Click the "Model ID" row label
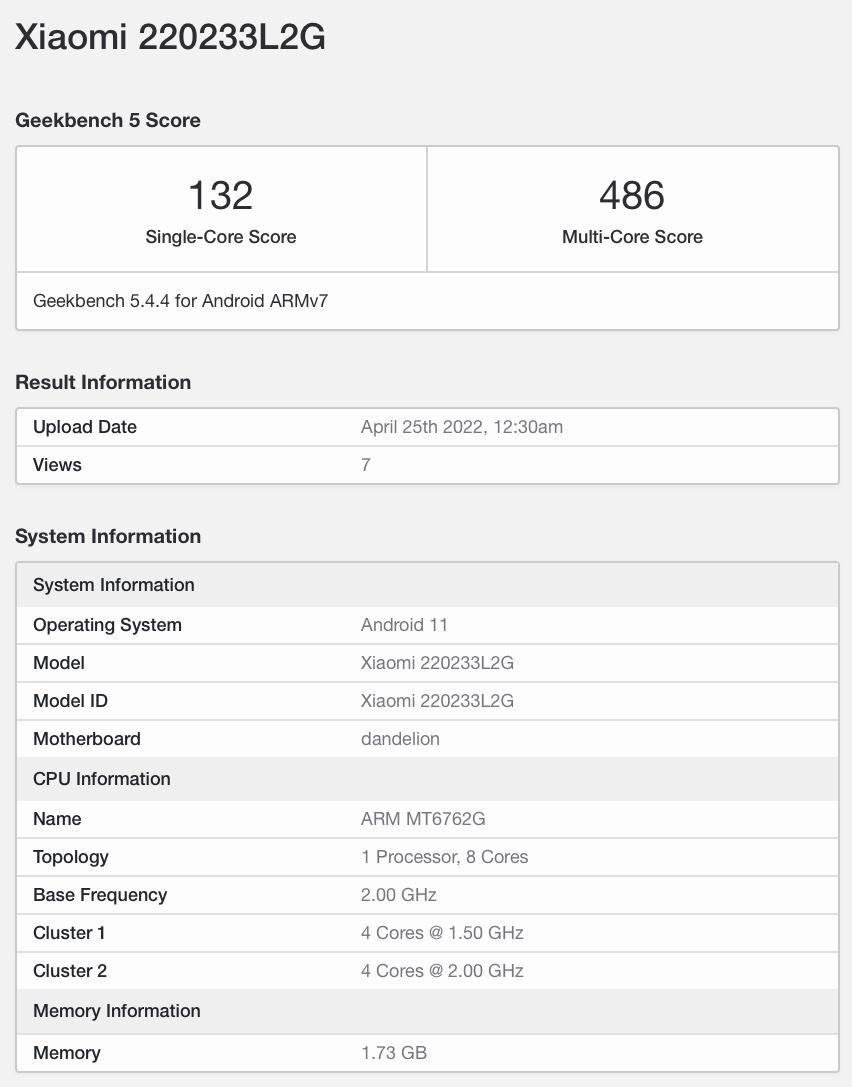The image size is (852, 1087). tap(70, 701)
